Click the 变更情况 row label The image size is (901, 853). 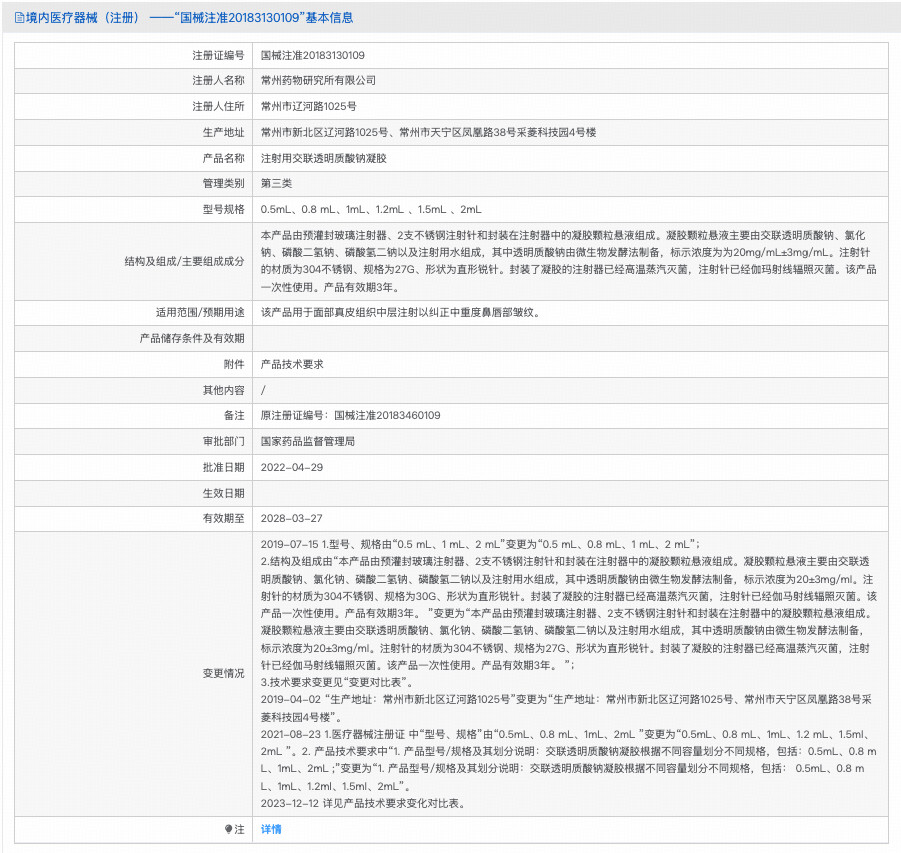coord(223,673)
